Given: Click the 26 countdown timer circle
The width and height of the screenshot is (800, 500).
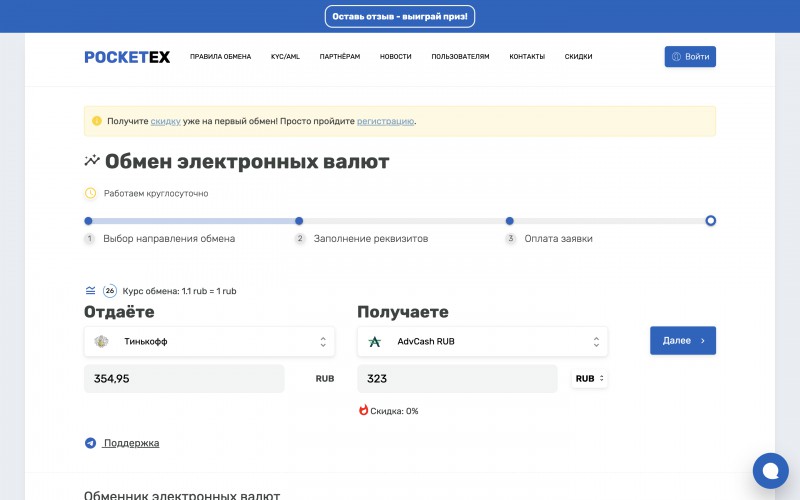Looking at the screenshot, I should click(x=110, y=291).
